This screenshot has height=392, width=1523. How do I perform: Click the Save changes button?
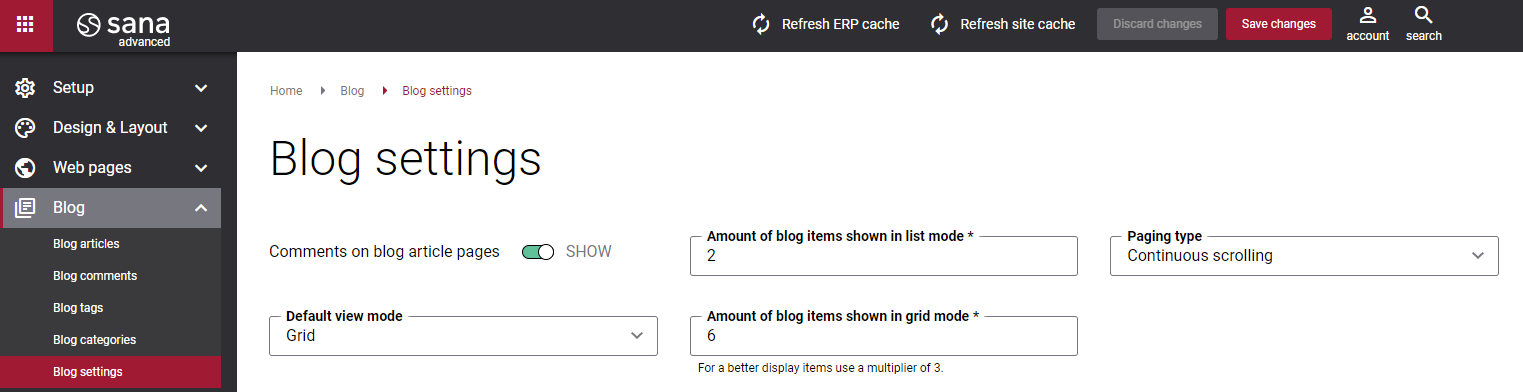tap(1279, 24)
